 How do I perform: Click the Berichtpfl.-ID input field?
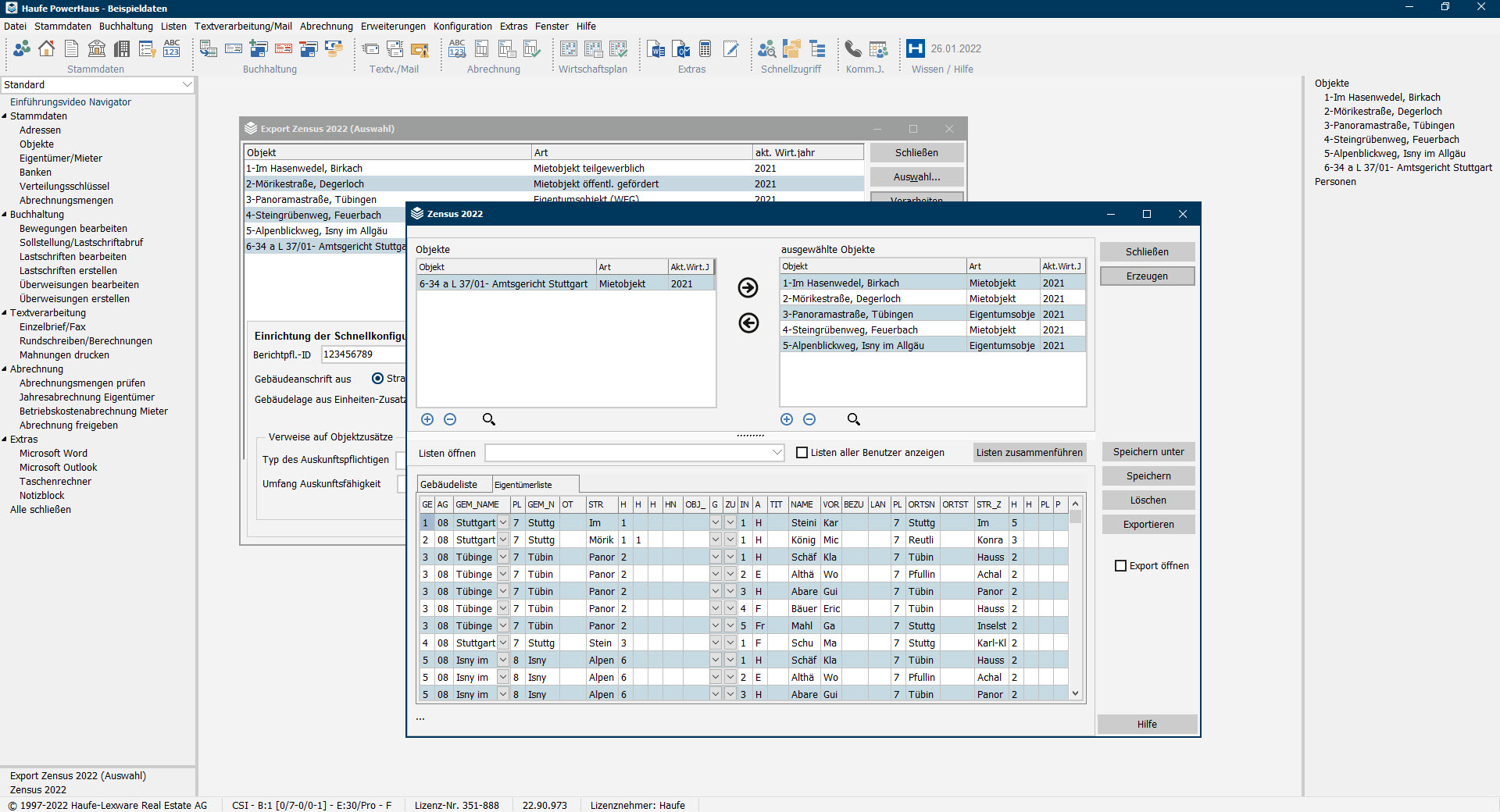(x=363, y=354)
